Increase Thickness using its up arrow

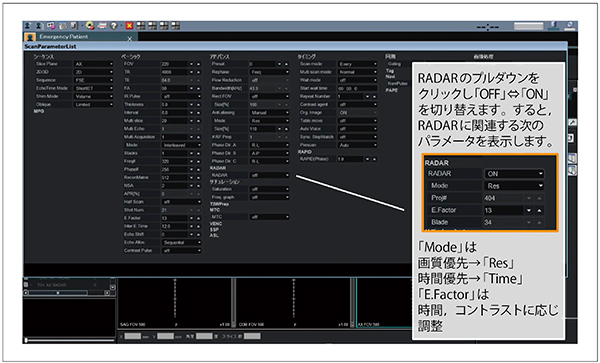198,104
